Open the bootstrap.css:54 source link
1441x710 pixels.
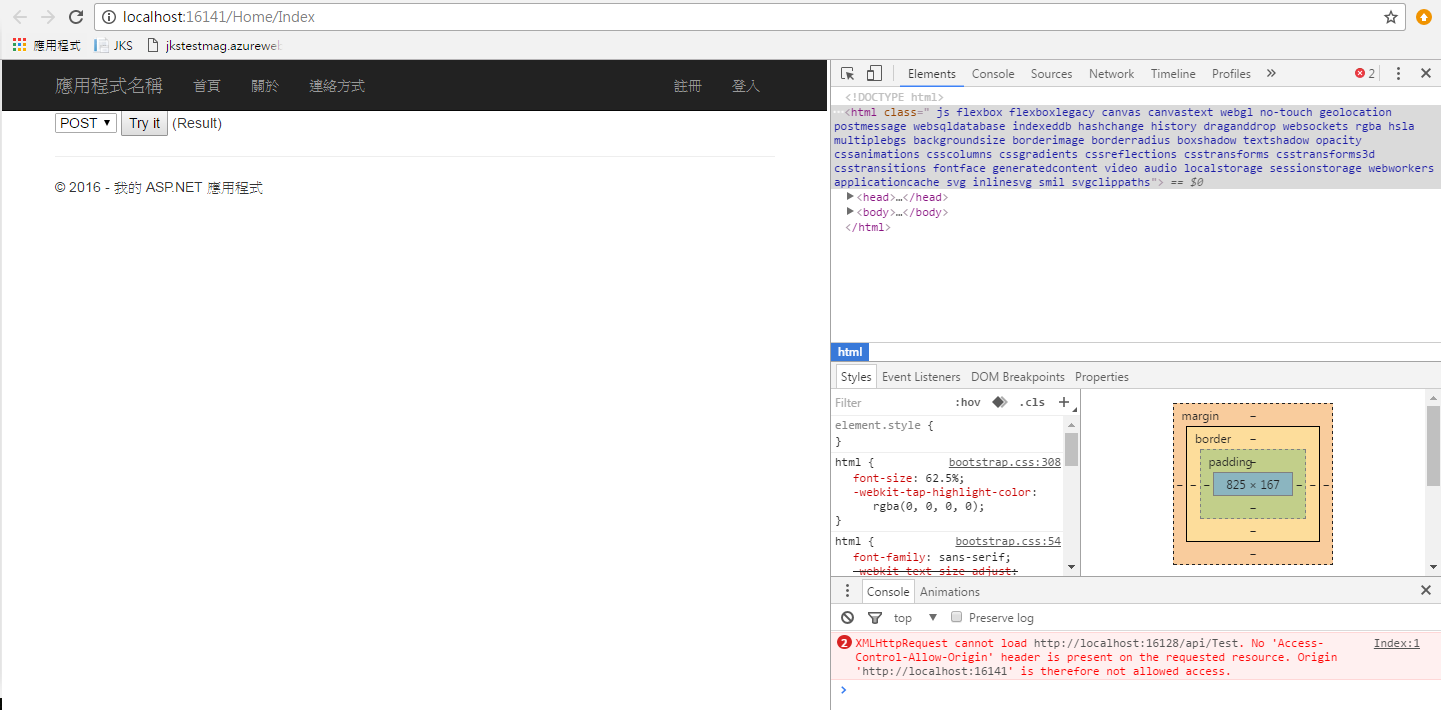[1008, 541]
